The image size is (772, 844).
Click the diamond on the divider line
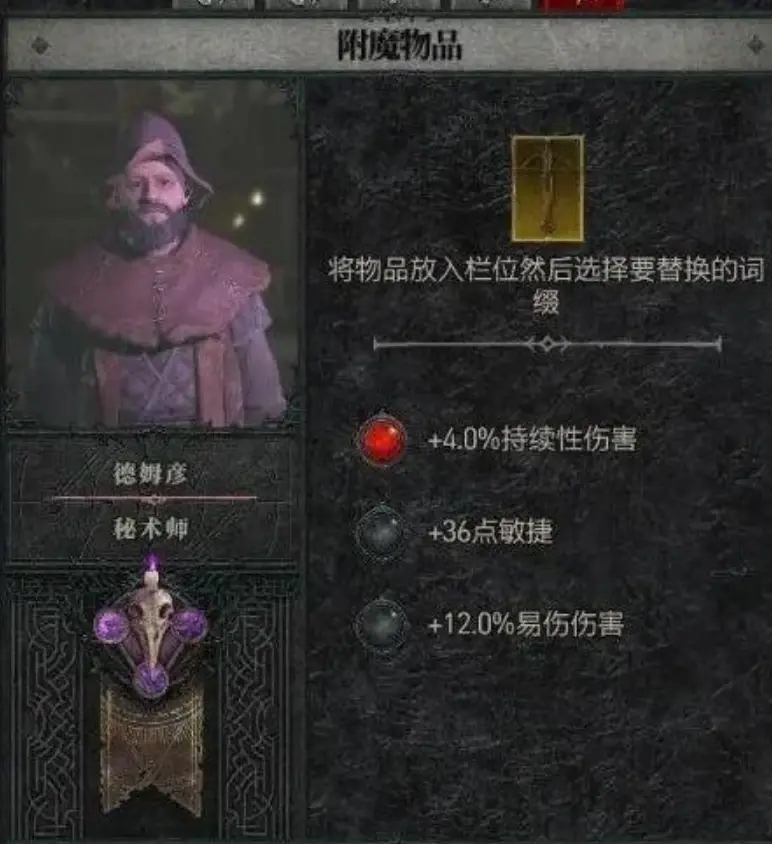tap(548, 344)
